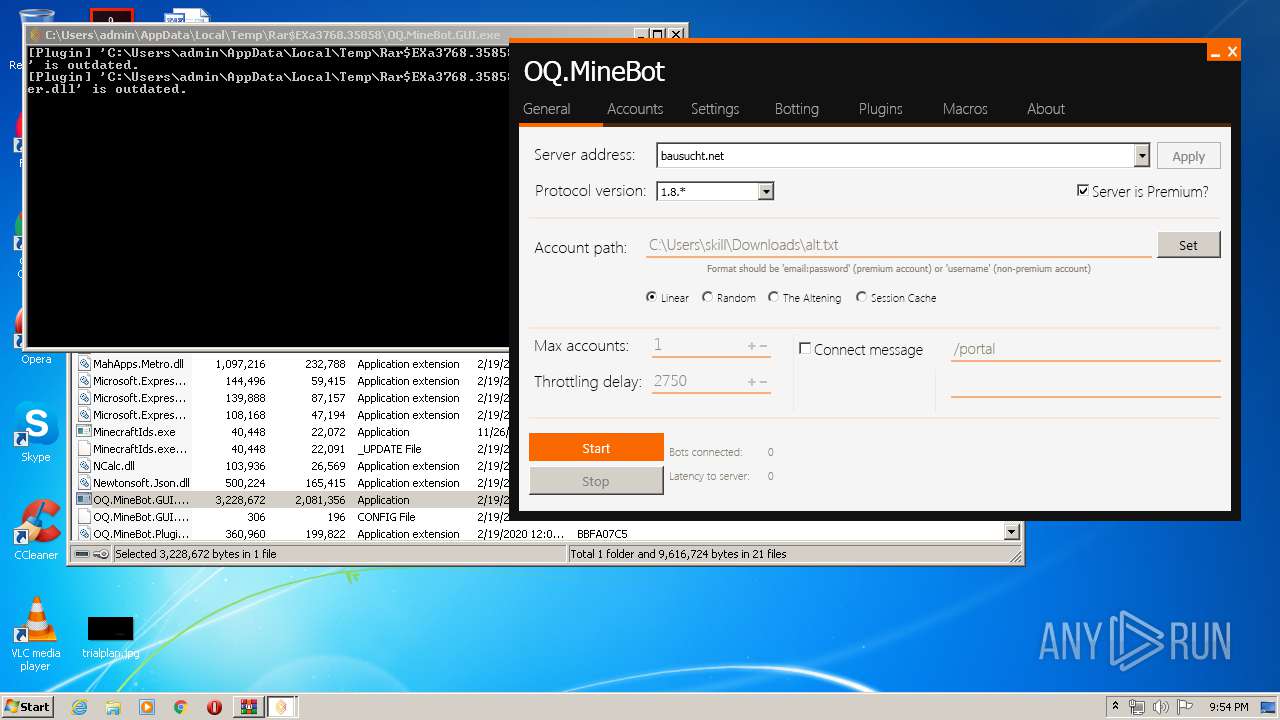
Task: Minimize the OQ.MineBot window
Action: 1214,53
